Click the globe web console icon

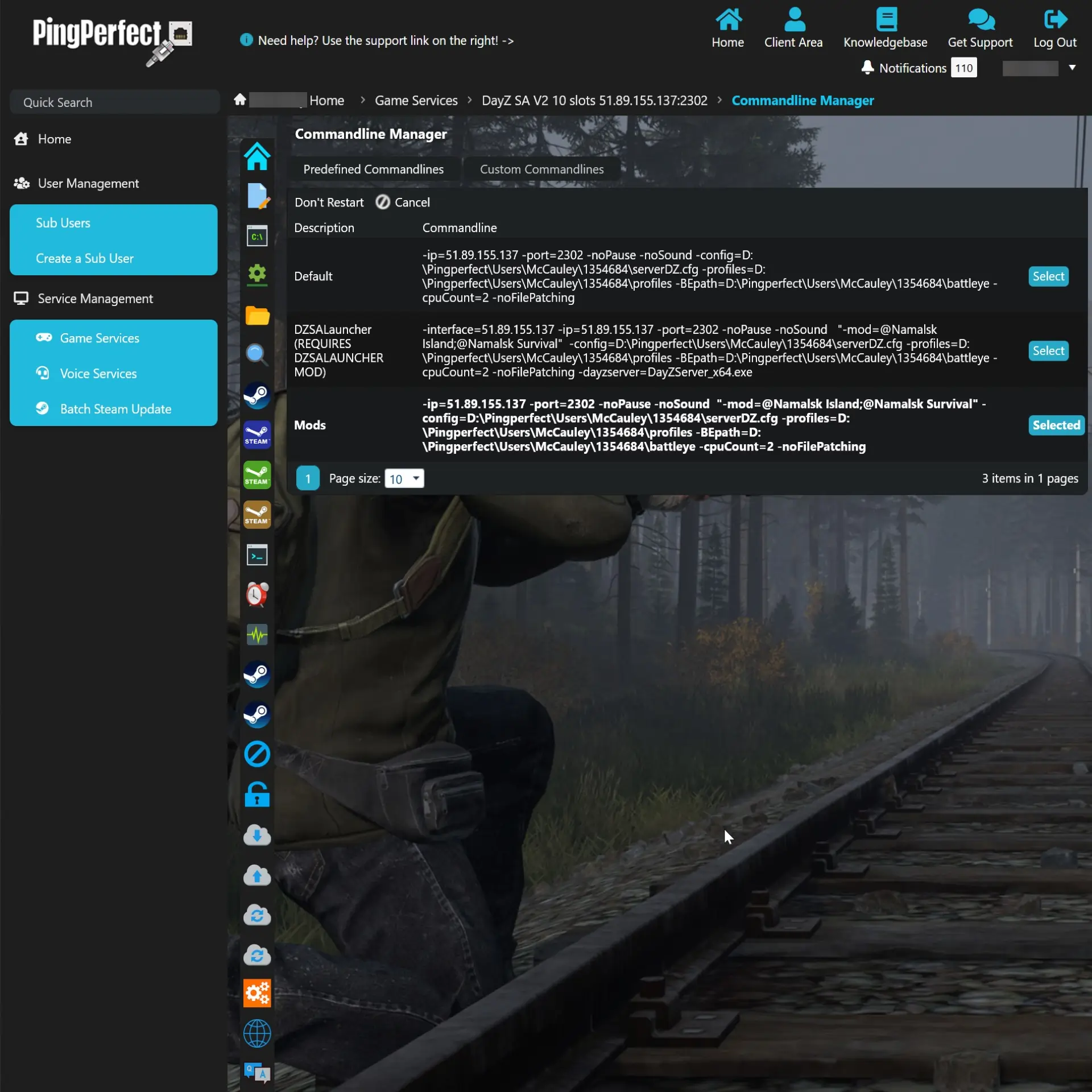click(257, 1034)
